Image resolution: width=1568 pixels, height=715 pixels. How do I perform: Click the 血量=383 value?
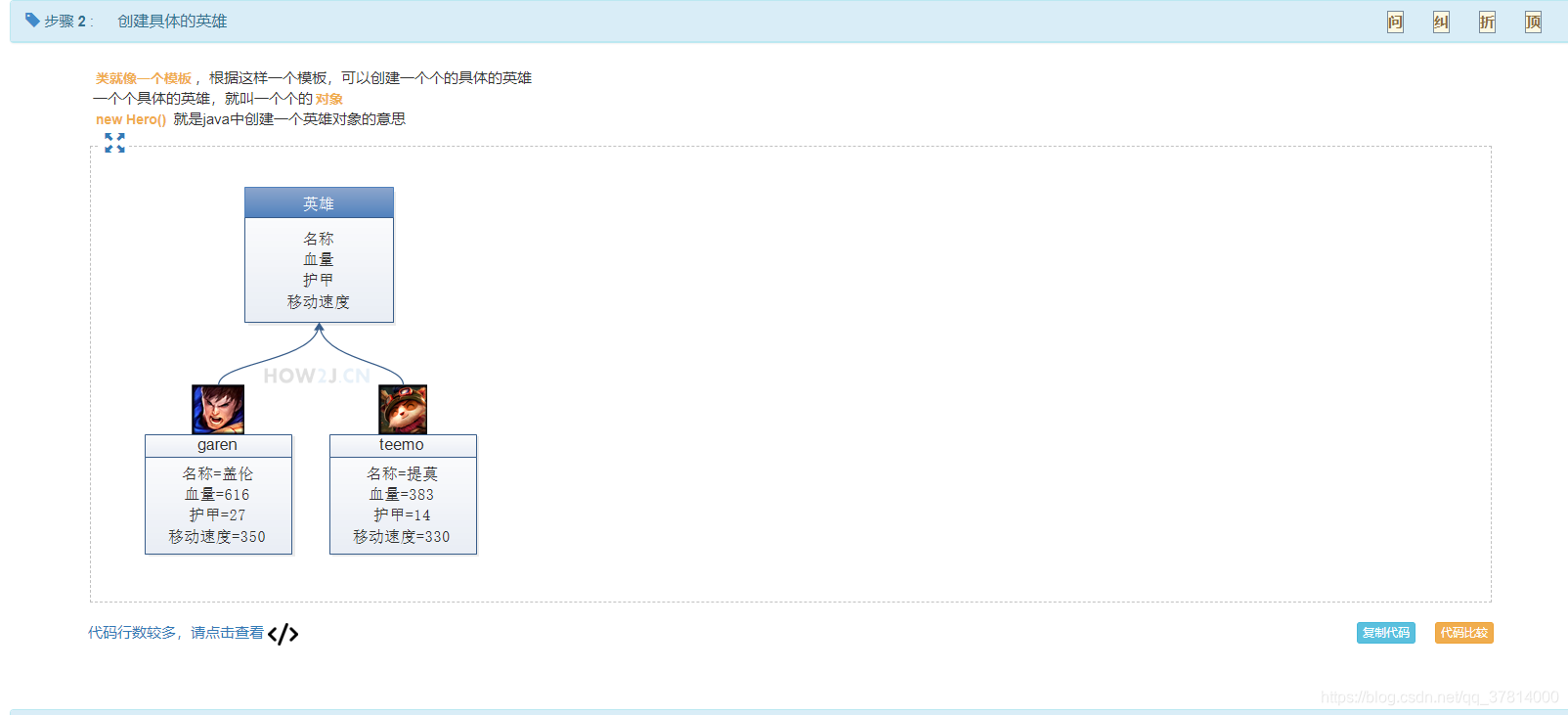(402, 495)
